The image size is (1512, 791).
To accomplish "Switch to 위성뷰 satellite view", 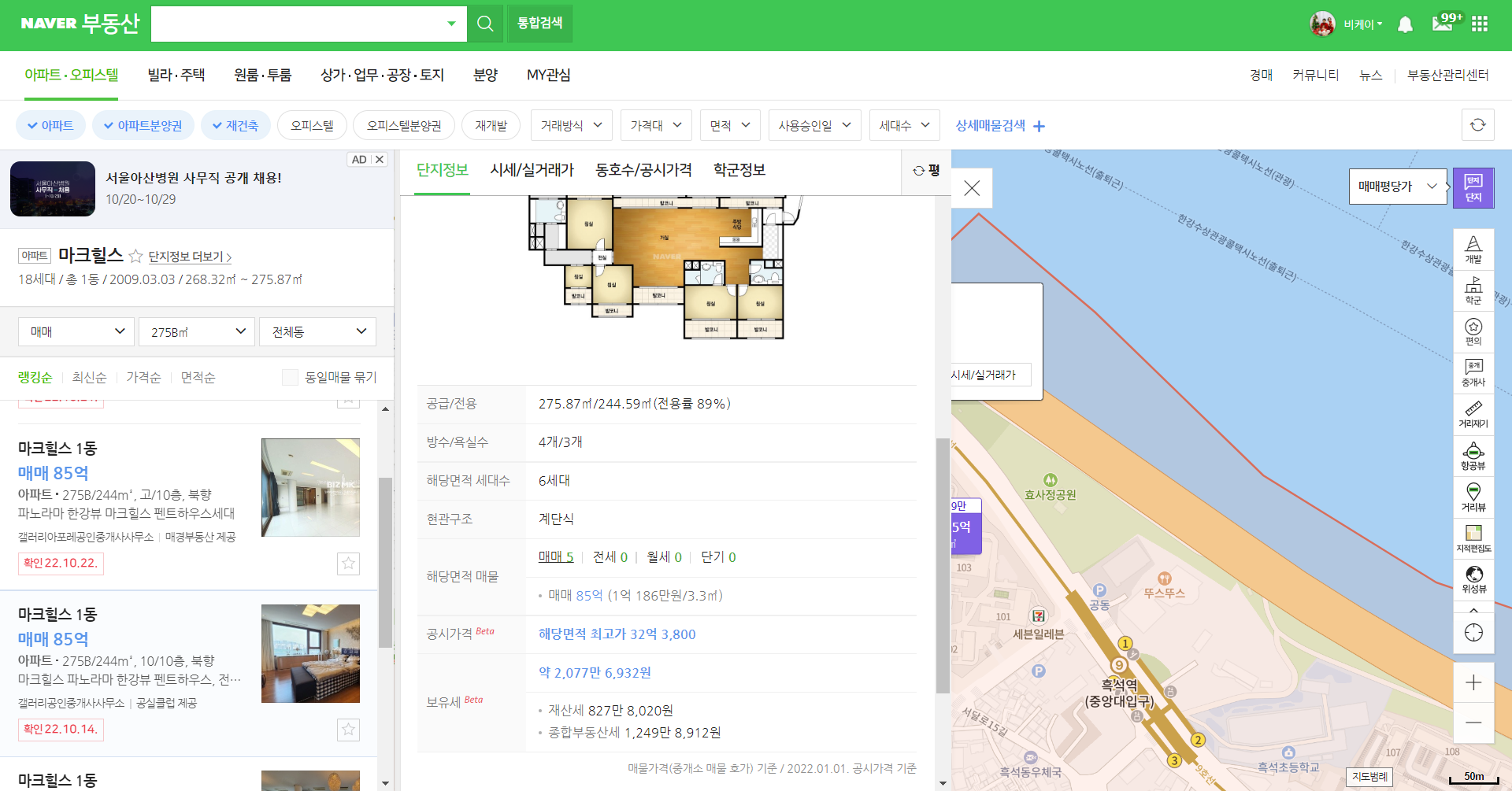I will [1473, 580].
